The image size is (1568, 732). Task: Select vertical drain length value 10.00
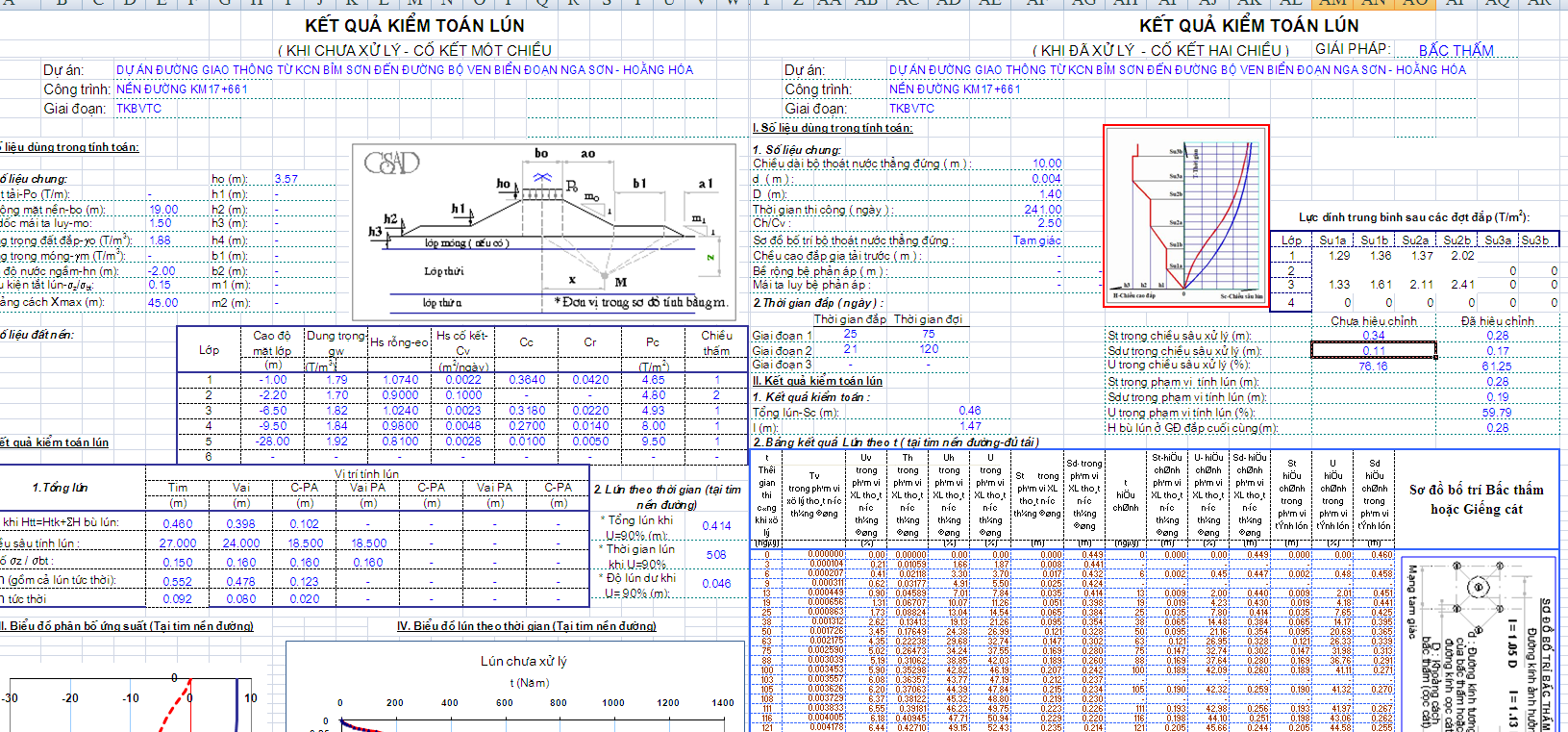point(1047,164)
